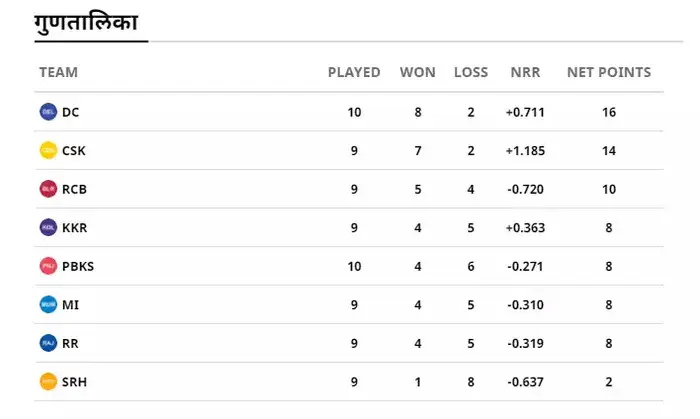Select the SRH team name

click(x=75, y=381)
